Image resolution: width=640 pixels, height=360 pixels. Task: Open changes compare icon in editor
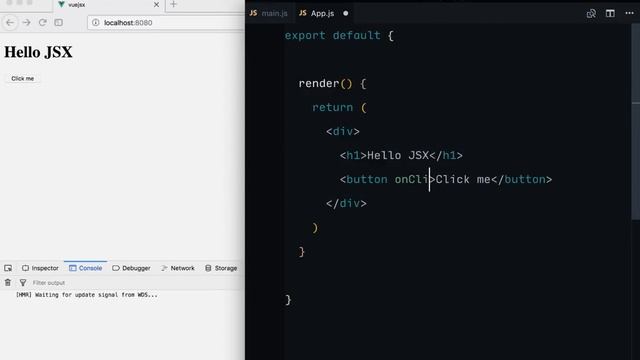(x=591, y=13)
